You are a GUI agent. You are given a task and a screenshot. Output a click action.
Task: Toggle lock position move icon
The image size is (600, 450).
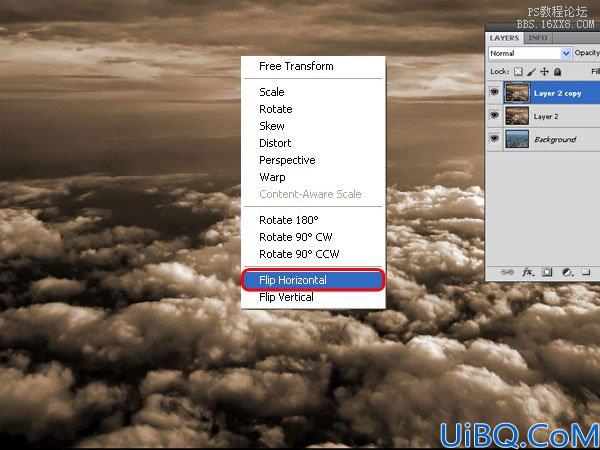coord(545,72)
